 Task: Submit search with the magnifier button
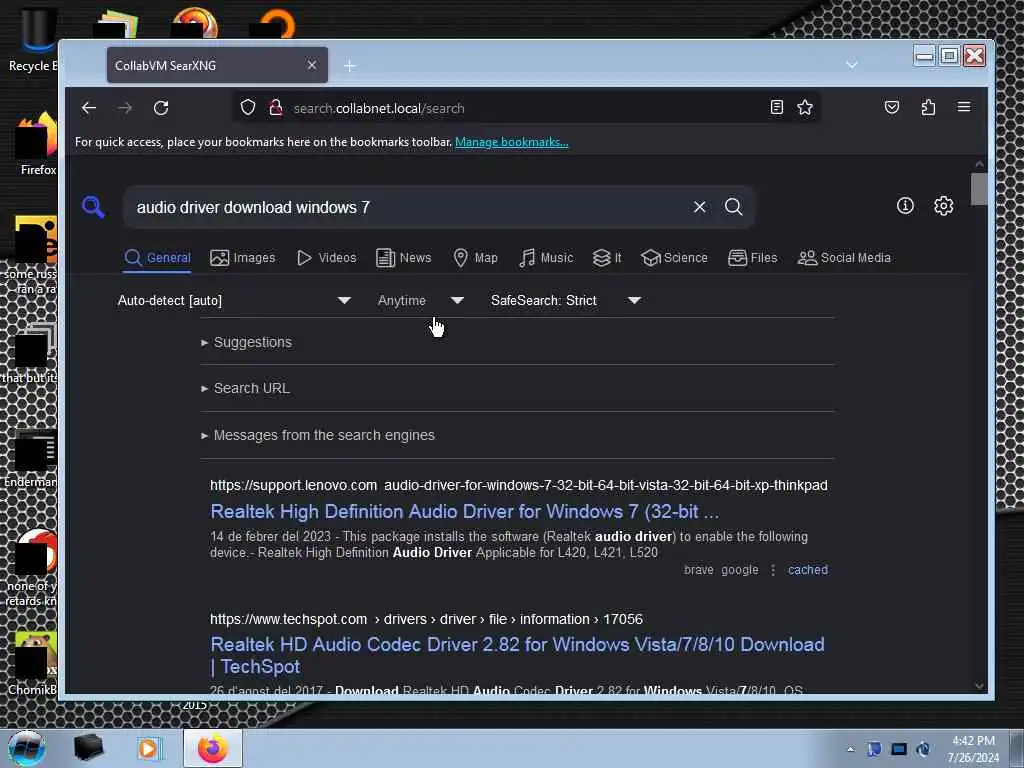(733, 207)
